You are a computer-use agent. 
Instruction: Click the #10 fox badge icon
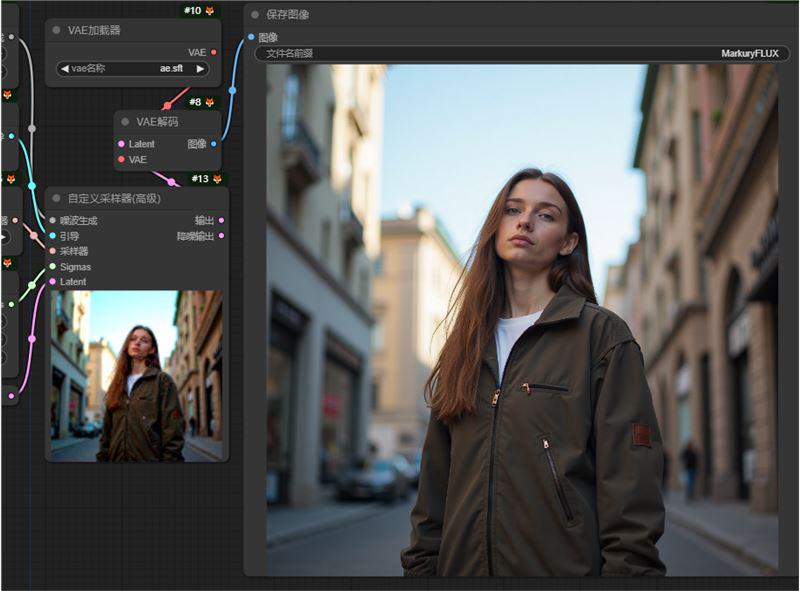(x=210, y=10)
